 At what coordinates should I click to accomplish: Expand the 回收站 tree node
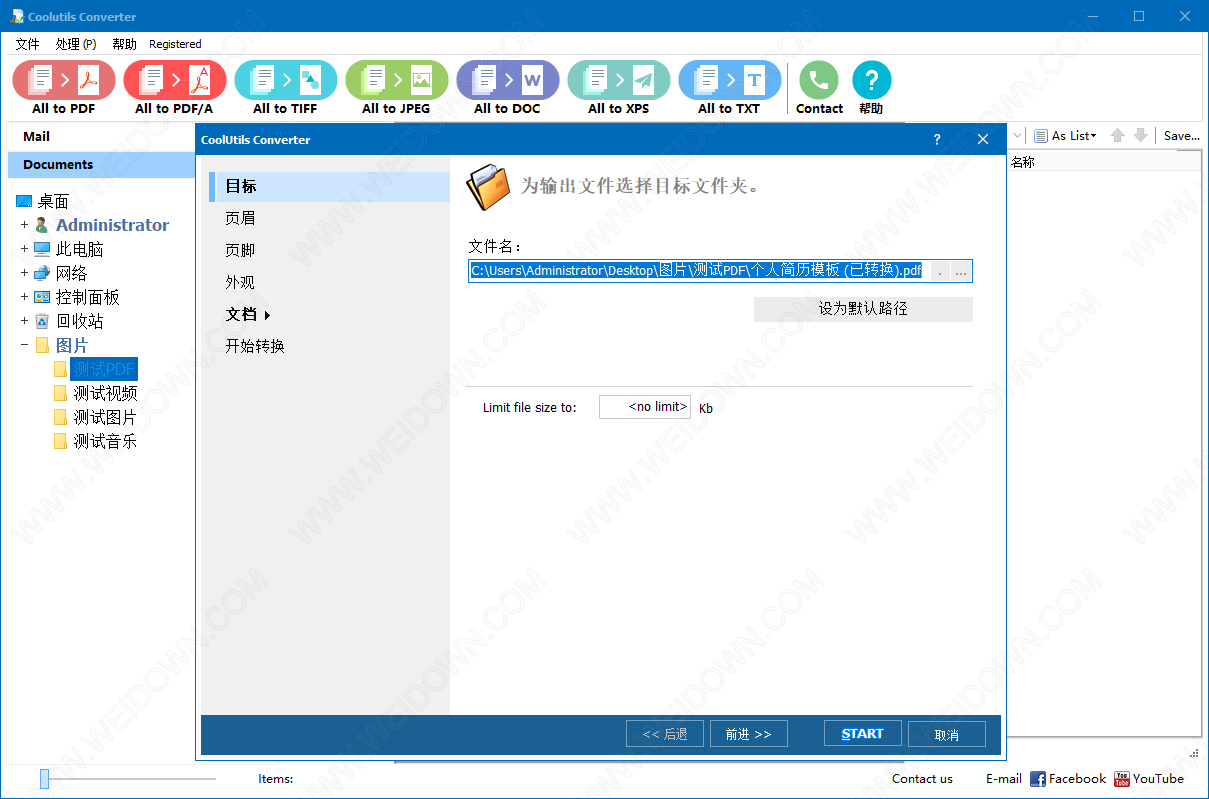[24, 321]
